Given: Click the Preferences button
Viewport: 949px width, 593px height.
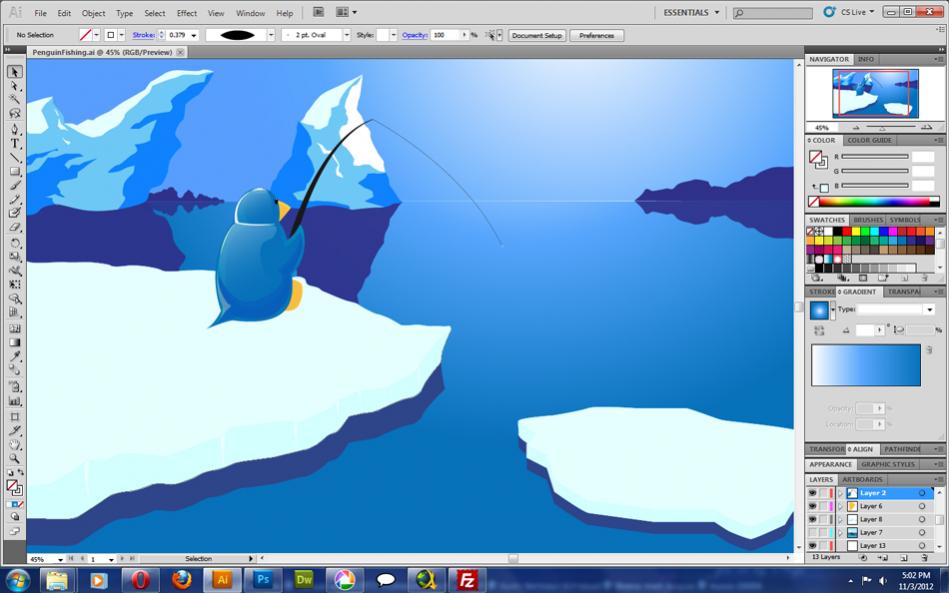Looking at the screenshot, I should pyautogui.click(x=597, y=35).
